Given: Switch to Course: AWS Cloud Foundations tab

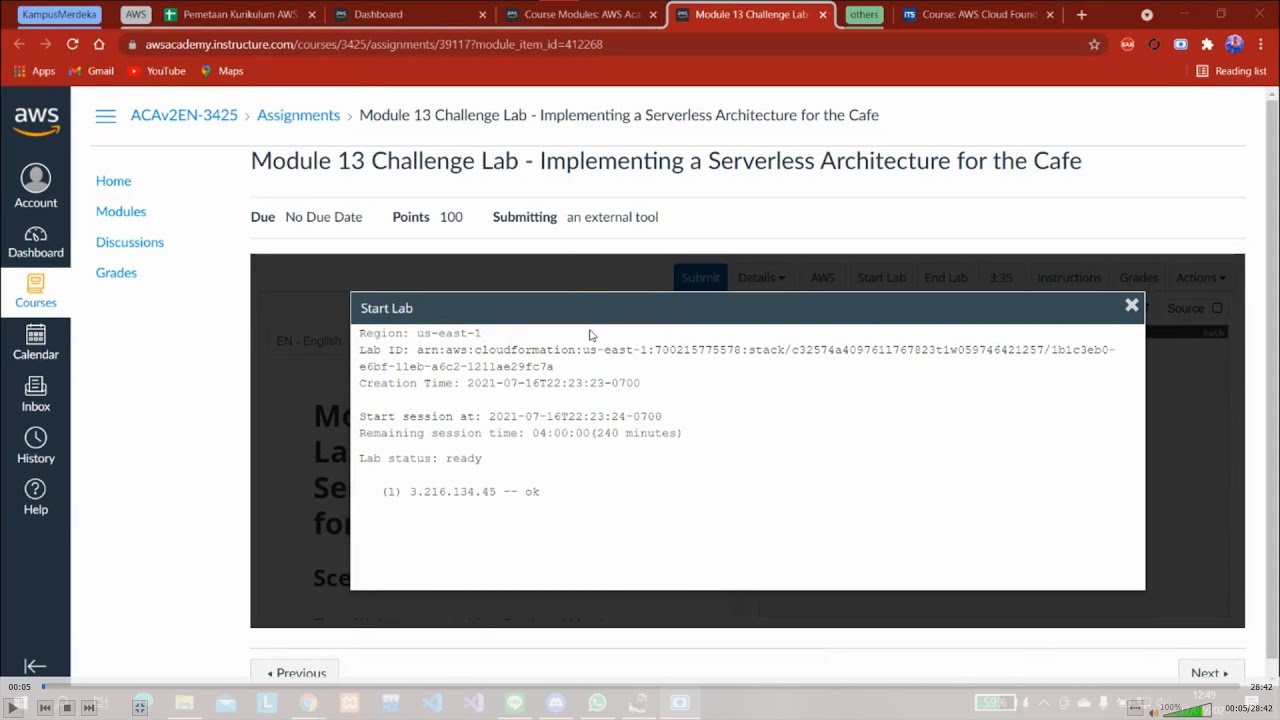Looking at the screenshot, I should coord(976,15).
